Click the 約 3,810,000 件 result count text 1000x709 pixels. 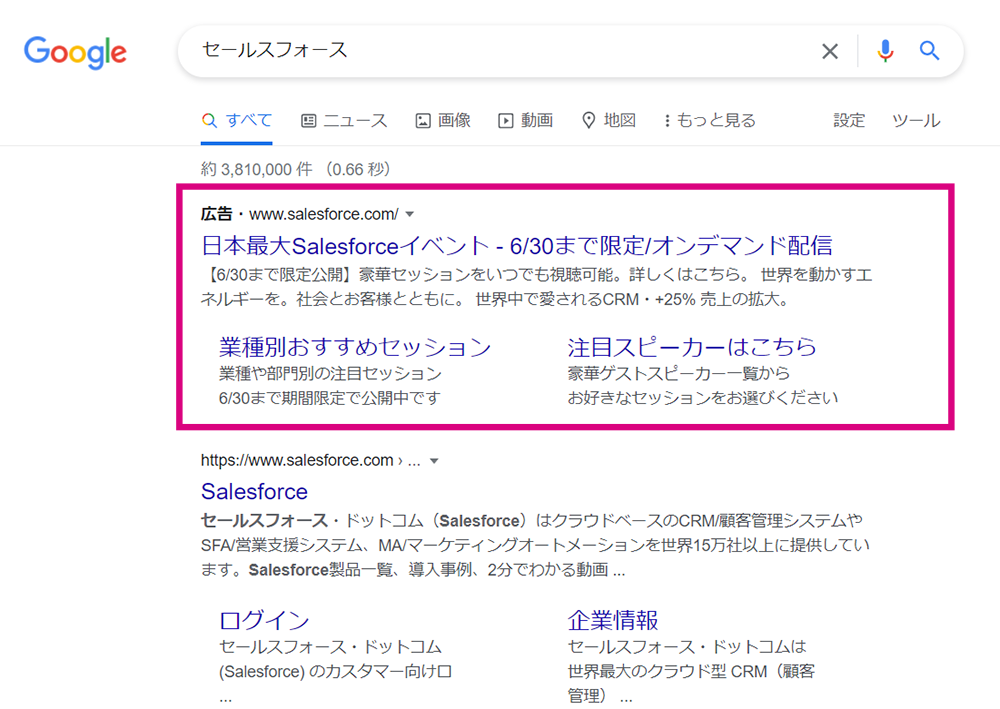(x=257, y=170)
